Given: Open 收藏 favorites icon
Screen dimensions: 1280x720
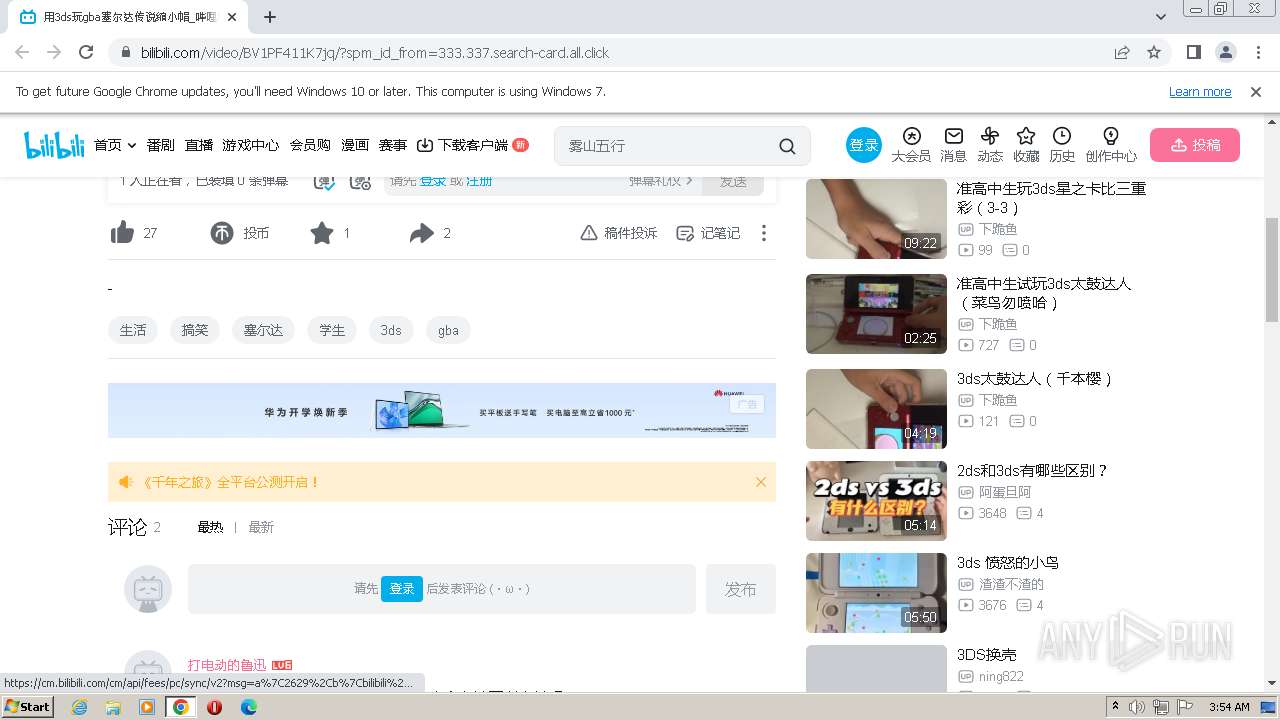Looking at the screenshot, I should click(x=1026, y=145).
